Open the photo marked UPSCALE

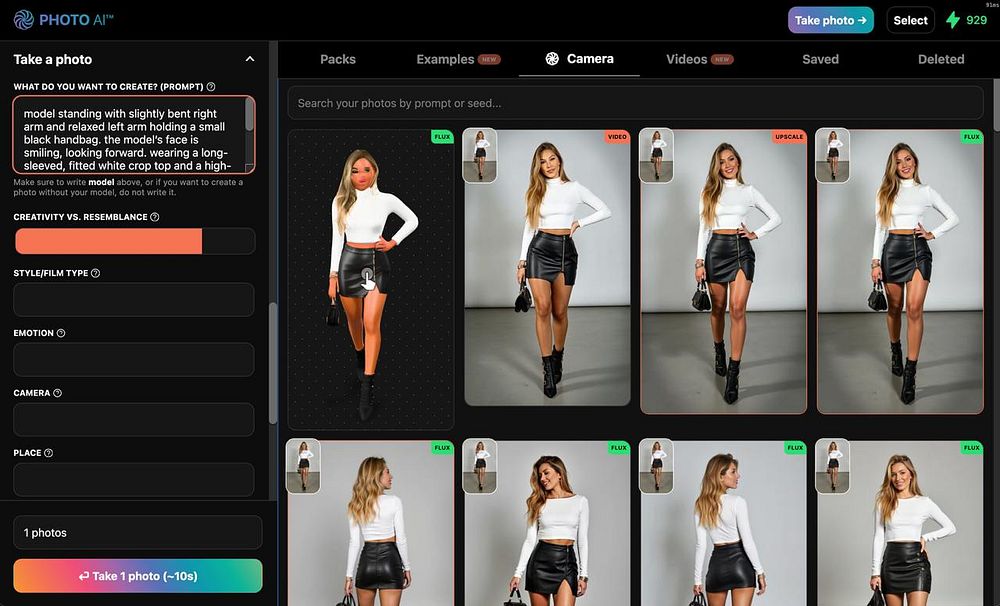pyautogui.click(x=723, y=271)
